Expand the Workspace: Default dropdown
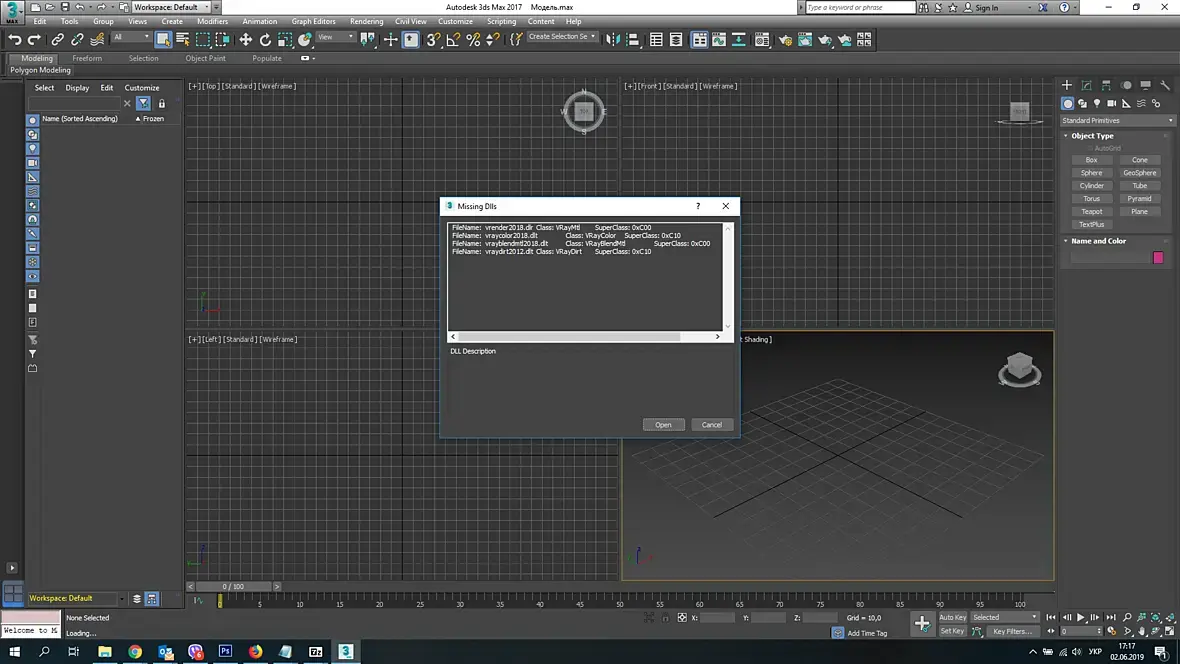 [x=170, y=7]
